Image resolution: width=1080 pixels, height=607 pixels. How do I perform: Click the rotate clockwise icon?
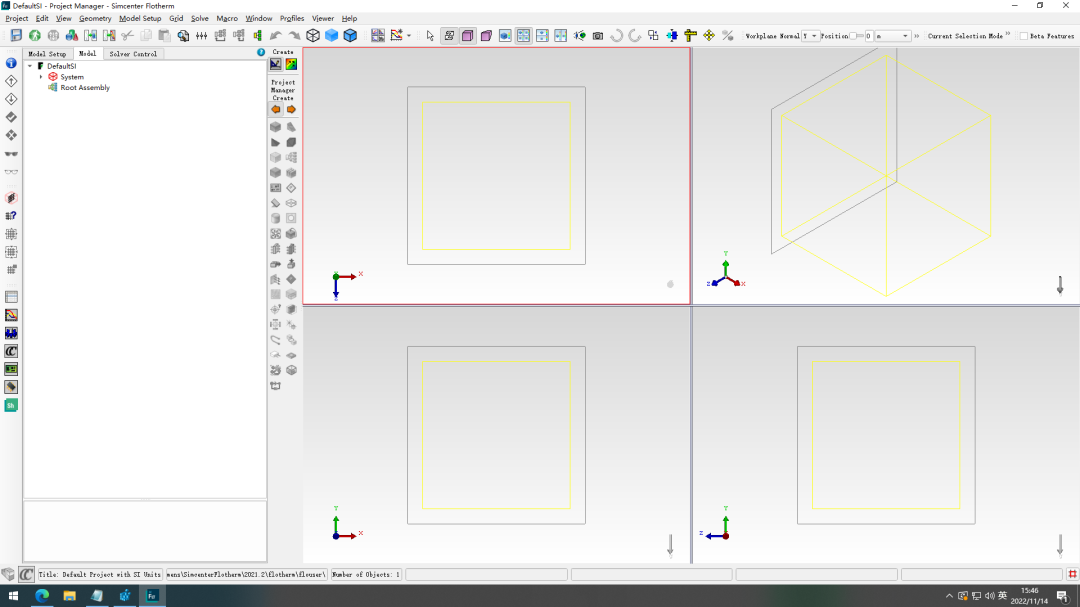coord(635,35)
